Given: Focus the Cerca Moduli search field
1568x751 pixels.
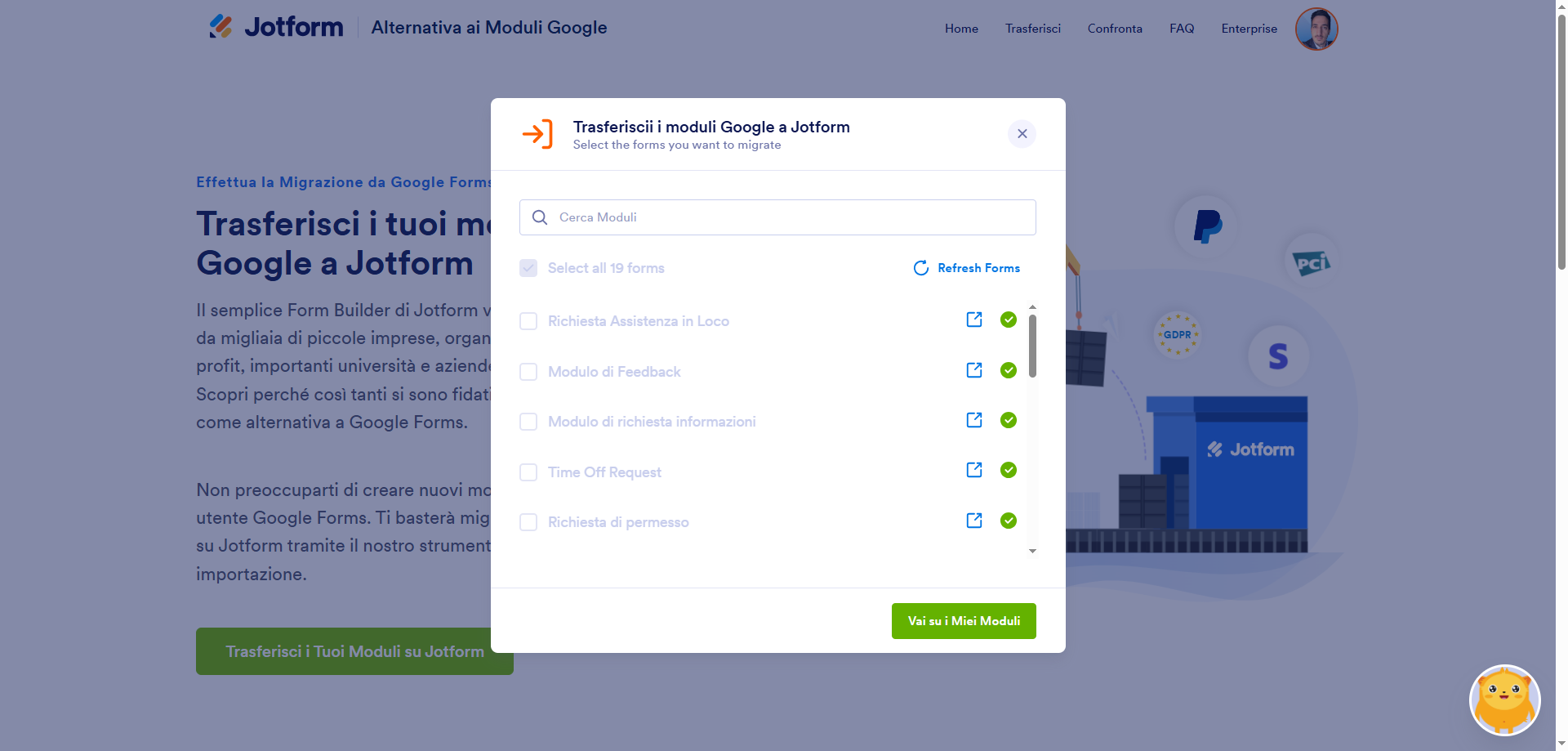Looking at the screenshot, I should [x=777, y=217].
